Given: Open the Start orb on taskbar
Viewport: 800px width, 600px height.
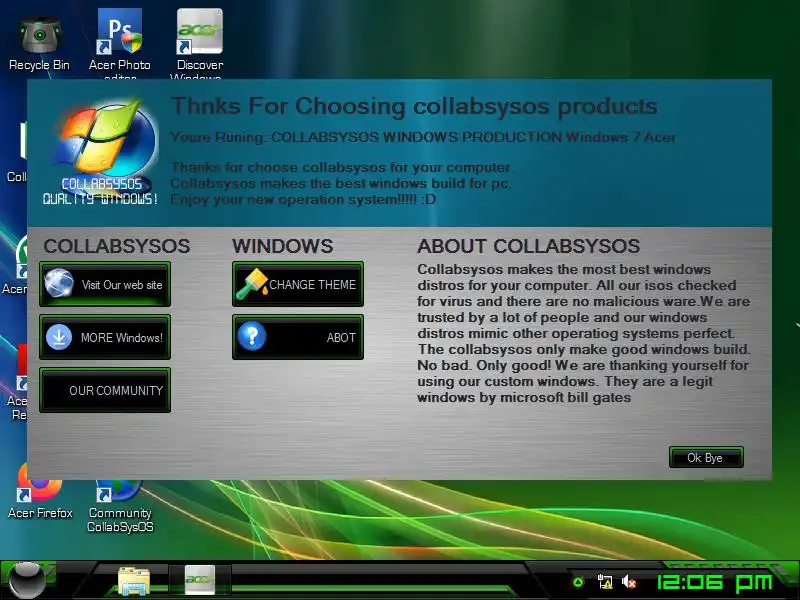Looking at the screenshot, I should [x=27, y=581].
